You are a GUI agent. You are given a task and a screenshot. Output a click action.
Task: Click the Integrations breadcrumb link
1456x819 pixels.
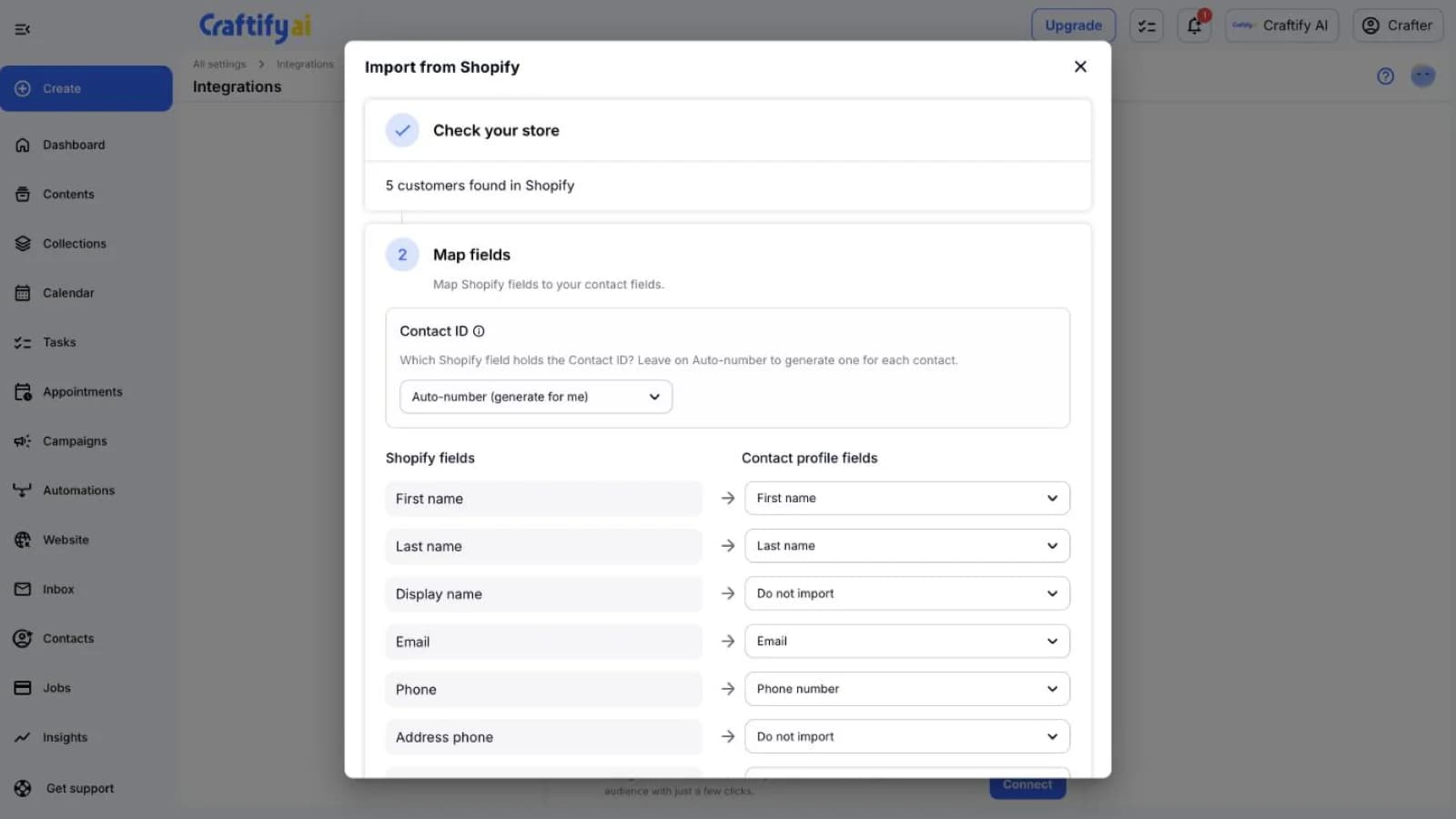point(305,65)
